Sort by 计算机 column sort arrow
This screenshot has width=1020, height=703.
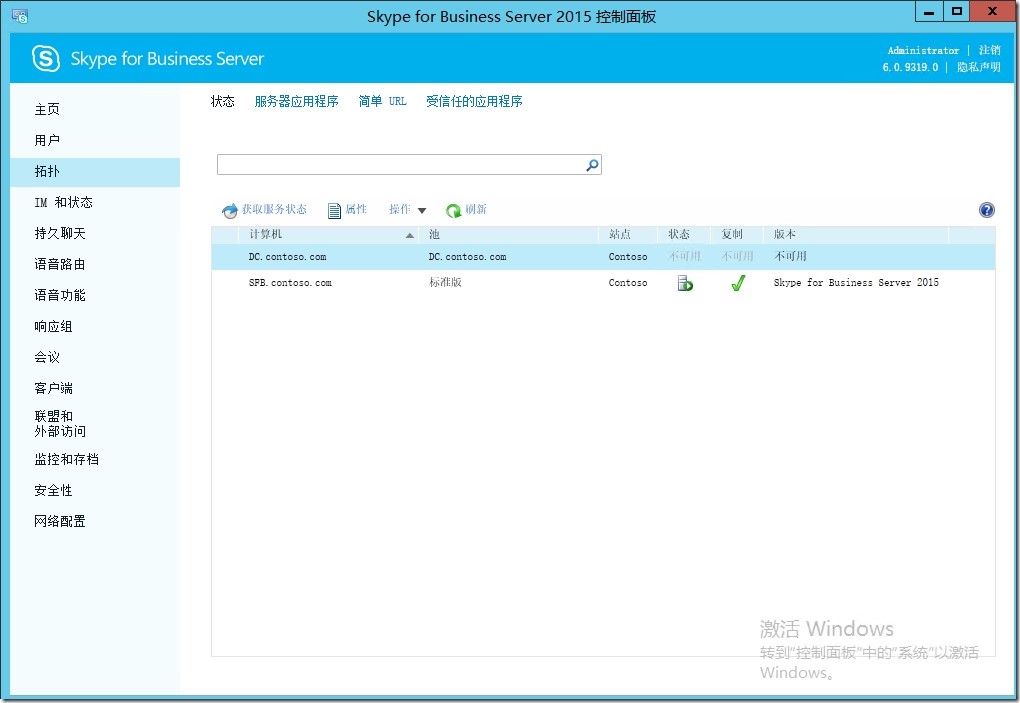pos(410,235)
